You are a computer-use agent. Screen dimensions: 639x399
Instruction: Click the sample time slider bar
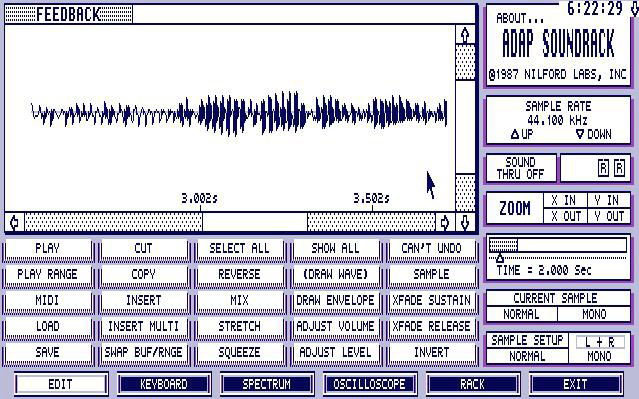click(557, 245)
